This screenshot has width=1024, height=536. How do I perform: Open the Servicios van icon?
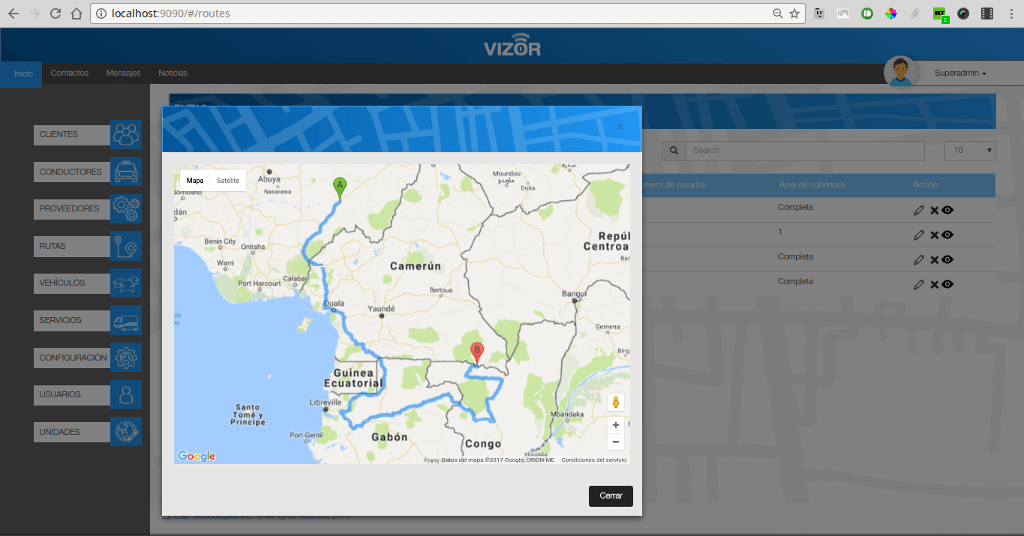126,321
